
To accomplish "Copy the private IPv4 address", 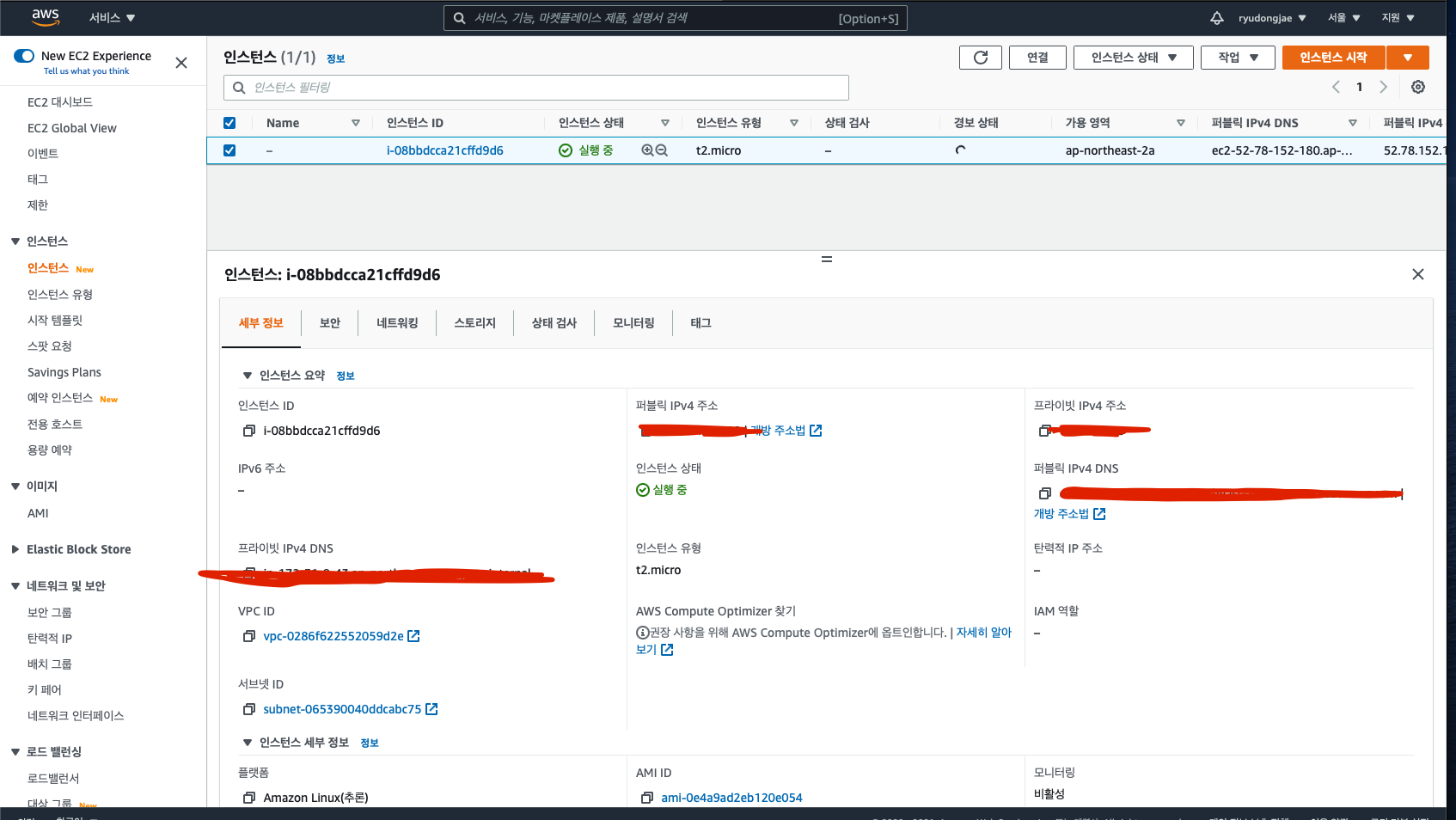I will [1045, 431].
